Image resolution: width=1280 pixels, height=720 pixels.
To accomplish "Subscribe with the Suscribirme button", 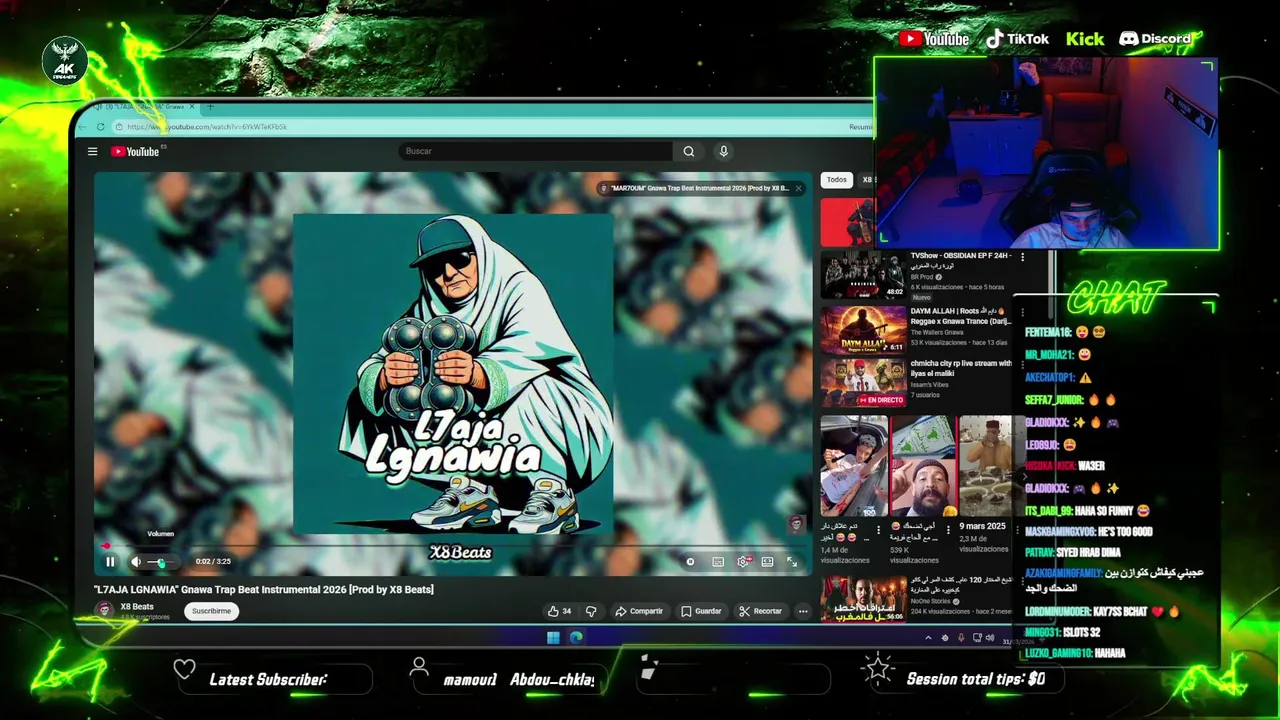I will coord(211,611).
